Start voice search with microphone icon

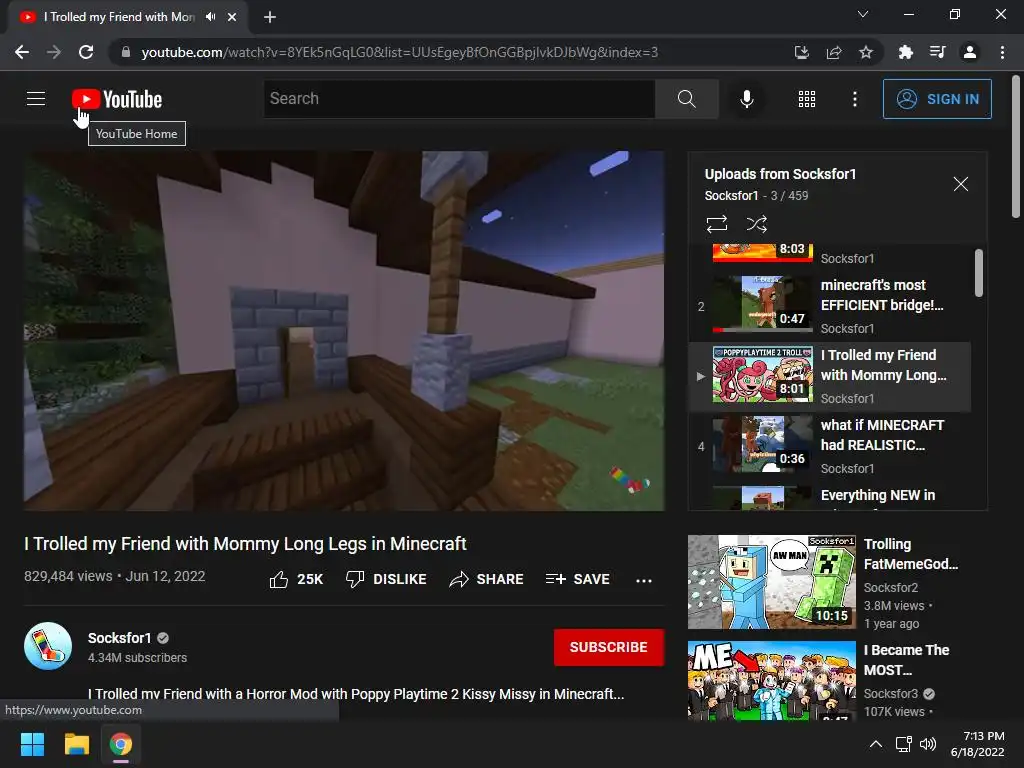(x=746, y=99)
